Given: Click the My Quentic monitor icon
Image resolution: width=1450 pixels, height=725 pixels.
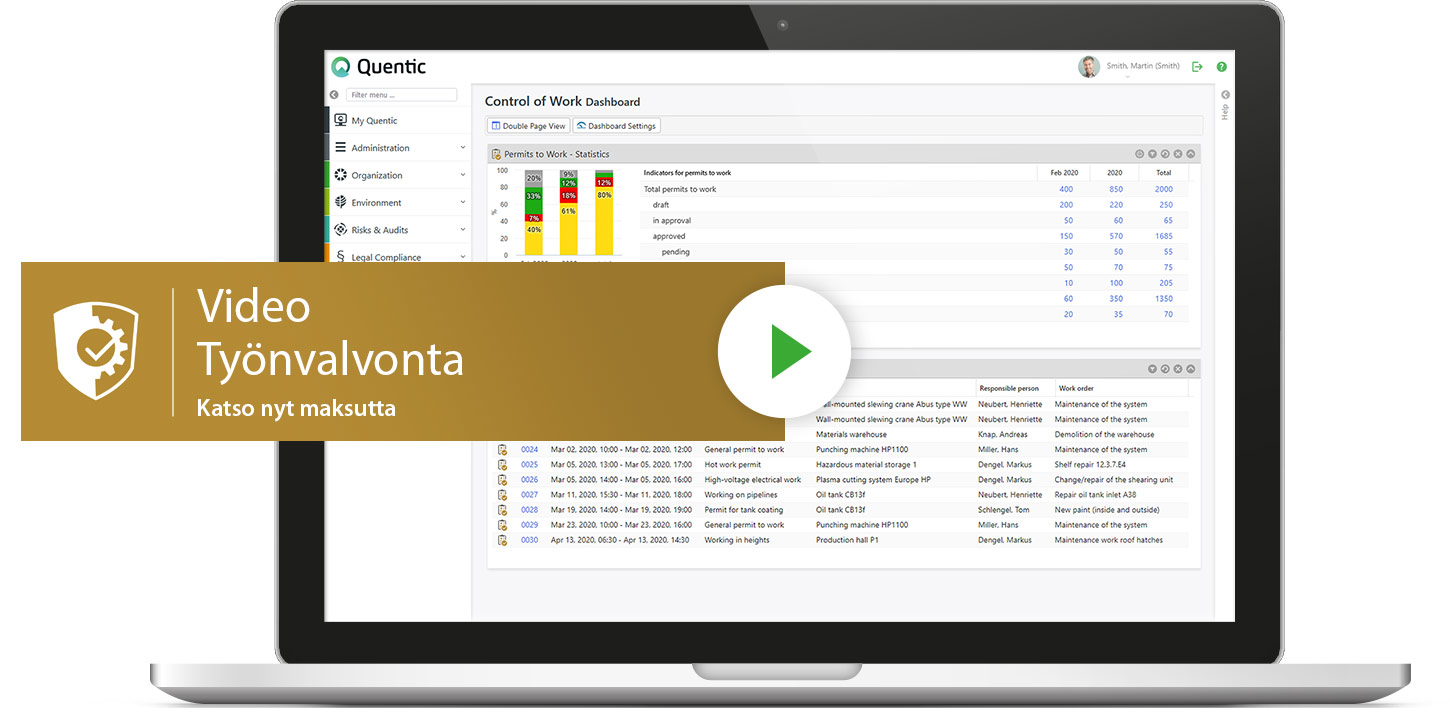Looking at the screenshot, I should (x=341, y=120).
